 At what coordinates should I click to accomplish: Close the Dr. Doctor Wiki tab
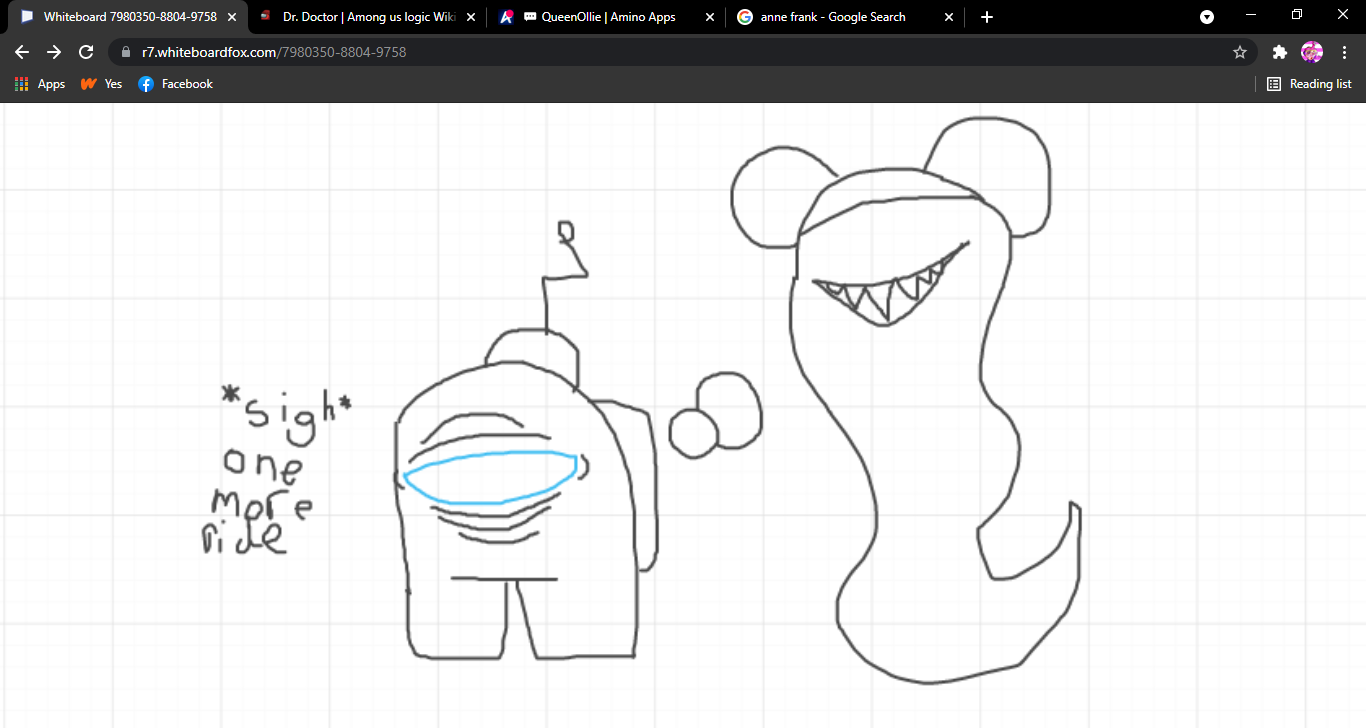[x=470, y=17]
